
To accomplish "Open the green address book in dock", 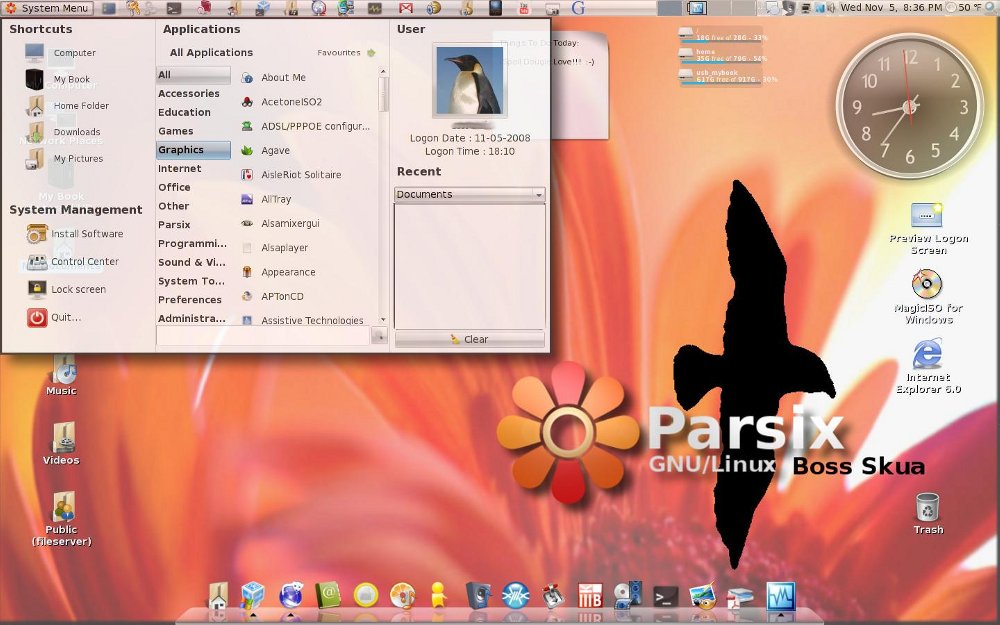I will pos(328,596).
